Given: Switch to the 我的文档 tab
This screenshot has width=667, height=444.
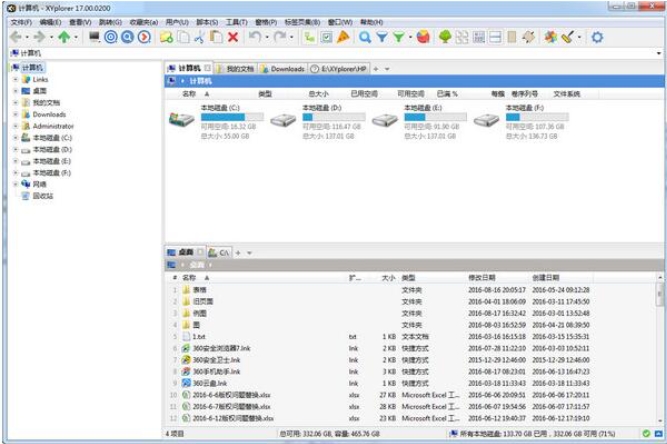Looking at the screenshot, I should (235, 69).
